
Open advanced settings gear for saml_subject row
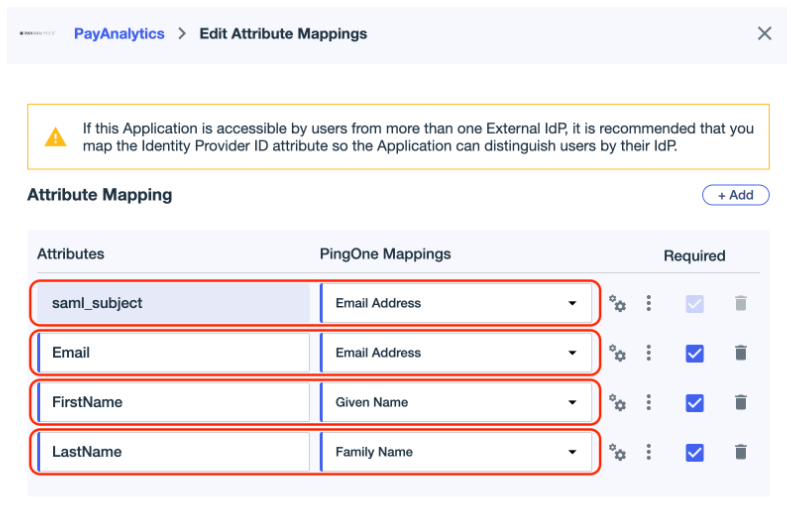(618, 303)
